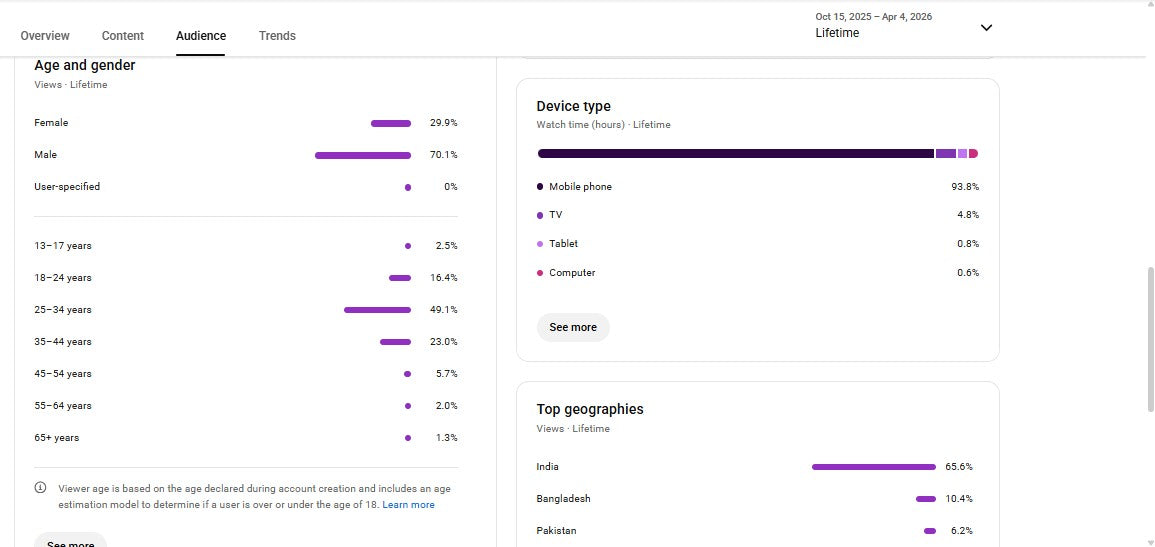Click the Tablet device label
The width and height of the screenshot is (1155, 547).
[x=564, y=244]
